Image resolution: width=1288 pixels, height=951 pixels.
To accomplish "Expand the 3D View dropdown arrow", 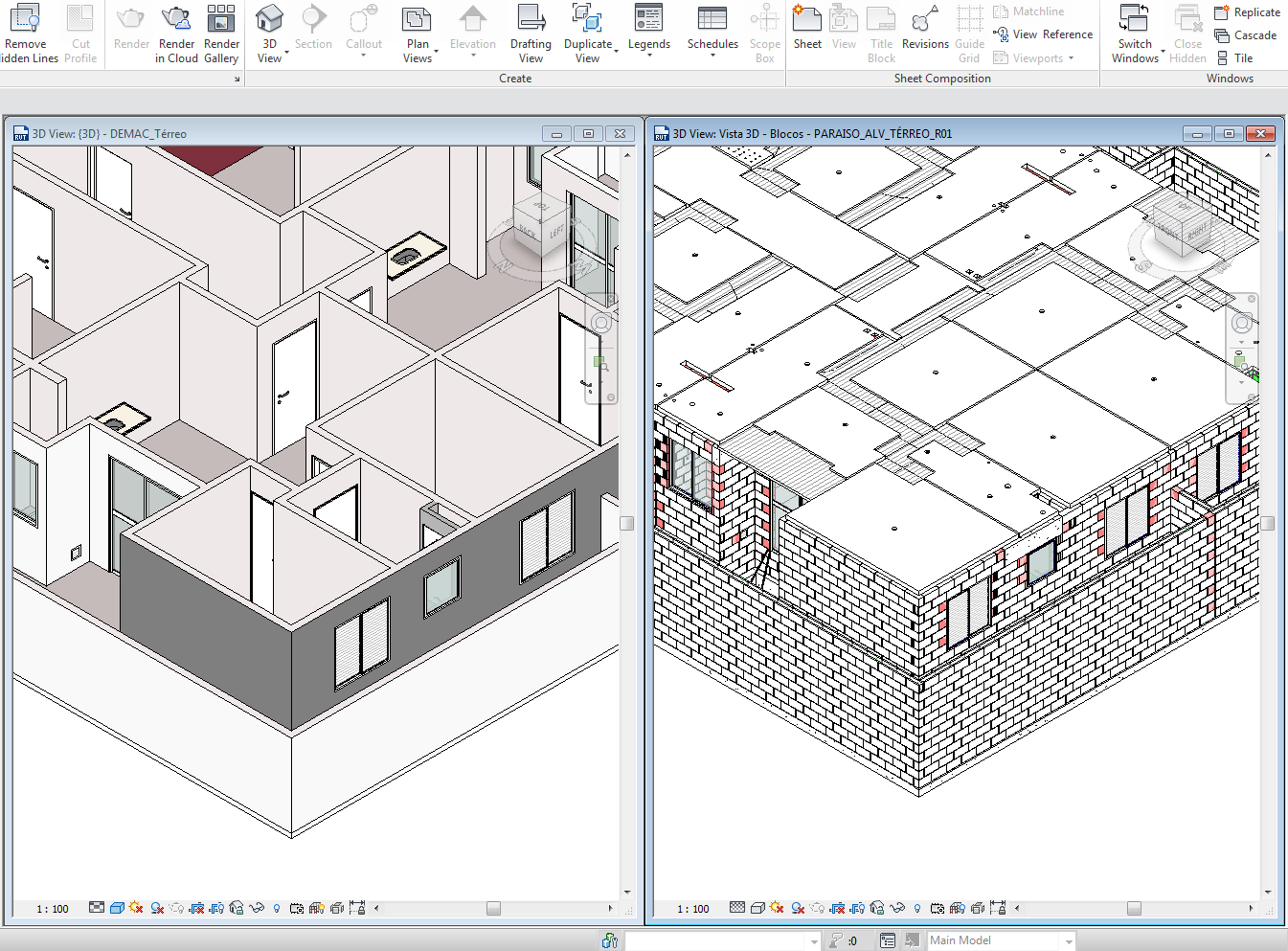I will 286,52.
